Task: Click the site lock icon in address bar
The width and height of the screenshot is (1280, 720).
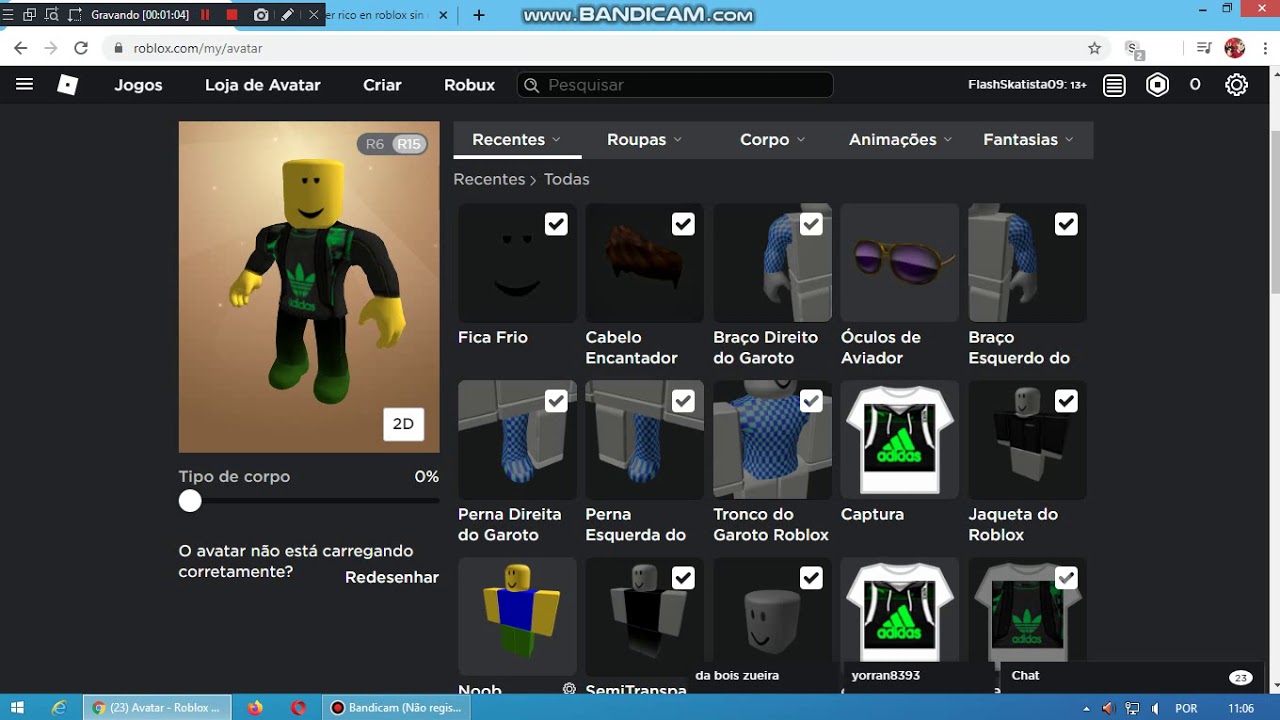Action: click(x=119, y=48)
